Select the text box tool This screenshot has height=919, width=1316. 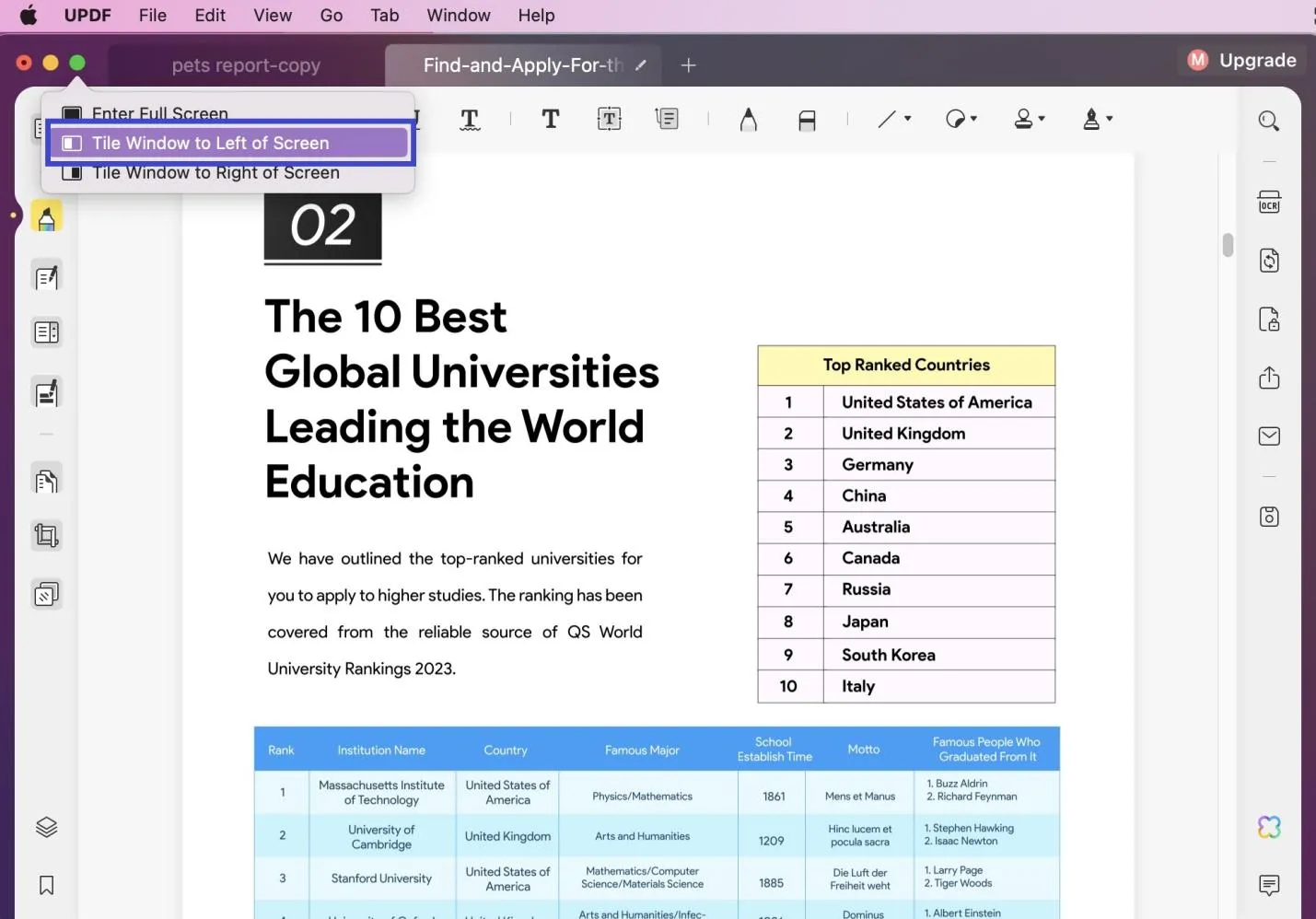(x=609, y=119)
